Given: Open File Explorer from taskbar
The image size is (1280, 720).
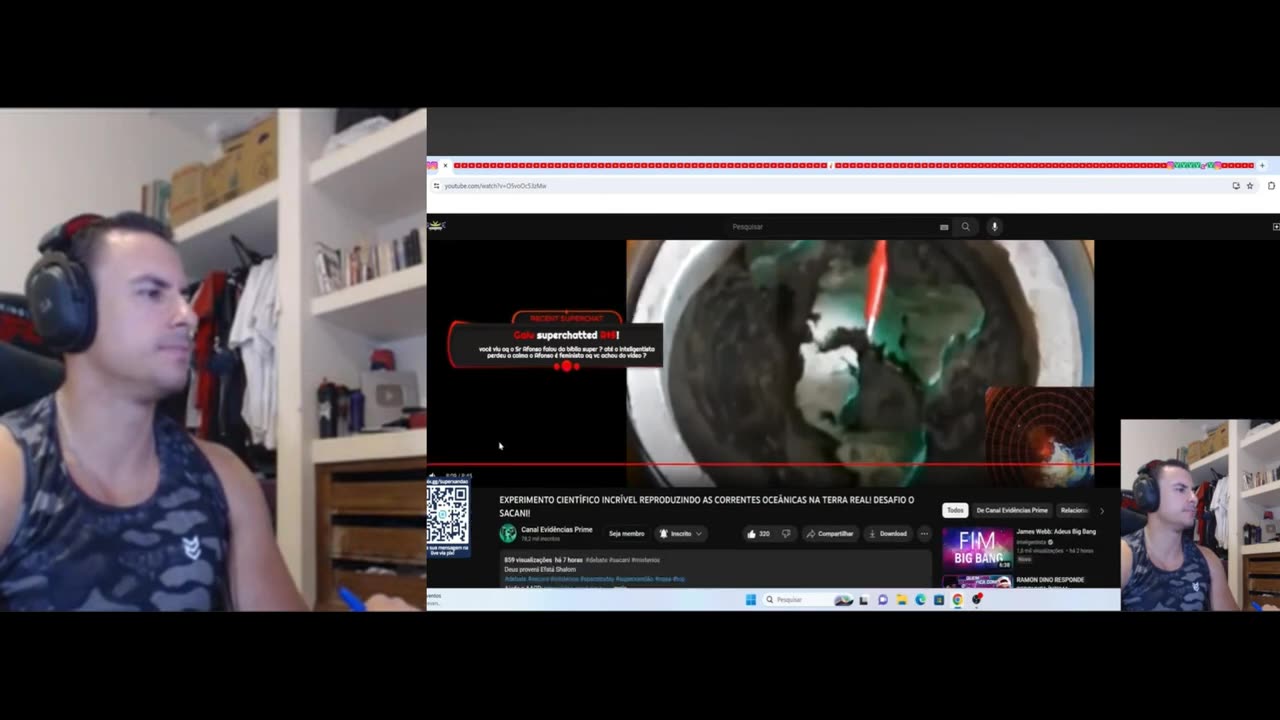Looking at the screenshot, I should coord(901,600).
